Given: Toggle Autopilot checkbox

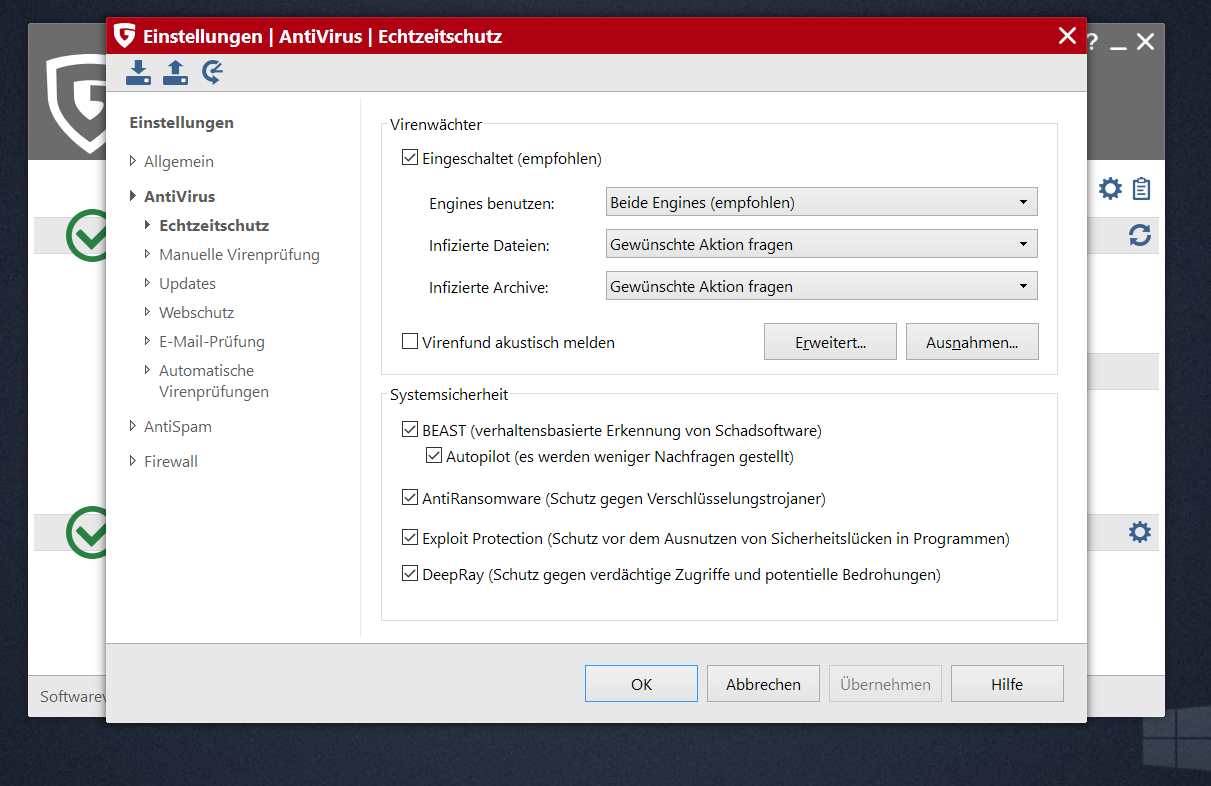Looking at the screenshot, I should click(433, 457).
